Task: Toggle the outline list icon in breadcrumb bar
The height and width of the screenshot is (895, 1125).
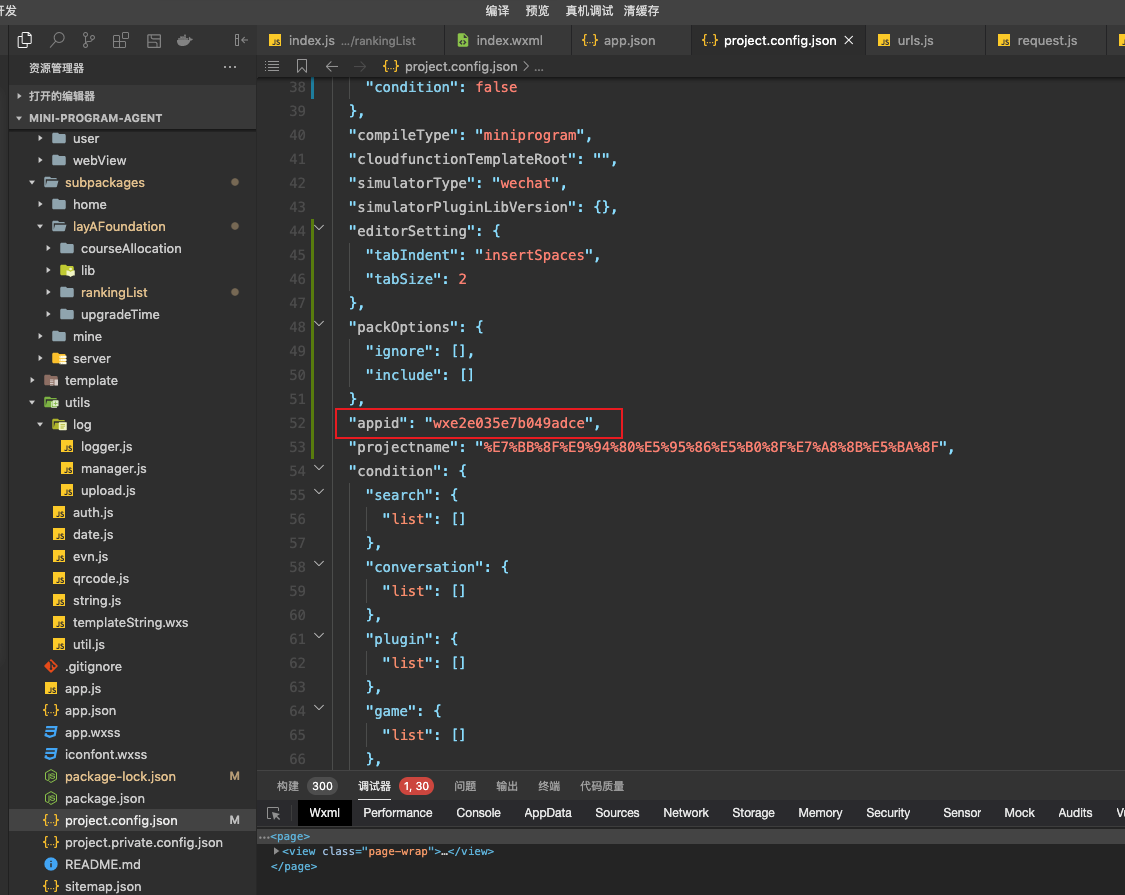Action: point(273,66)
